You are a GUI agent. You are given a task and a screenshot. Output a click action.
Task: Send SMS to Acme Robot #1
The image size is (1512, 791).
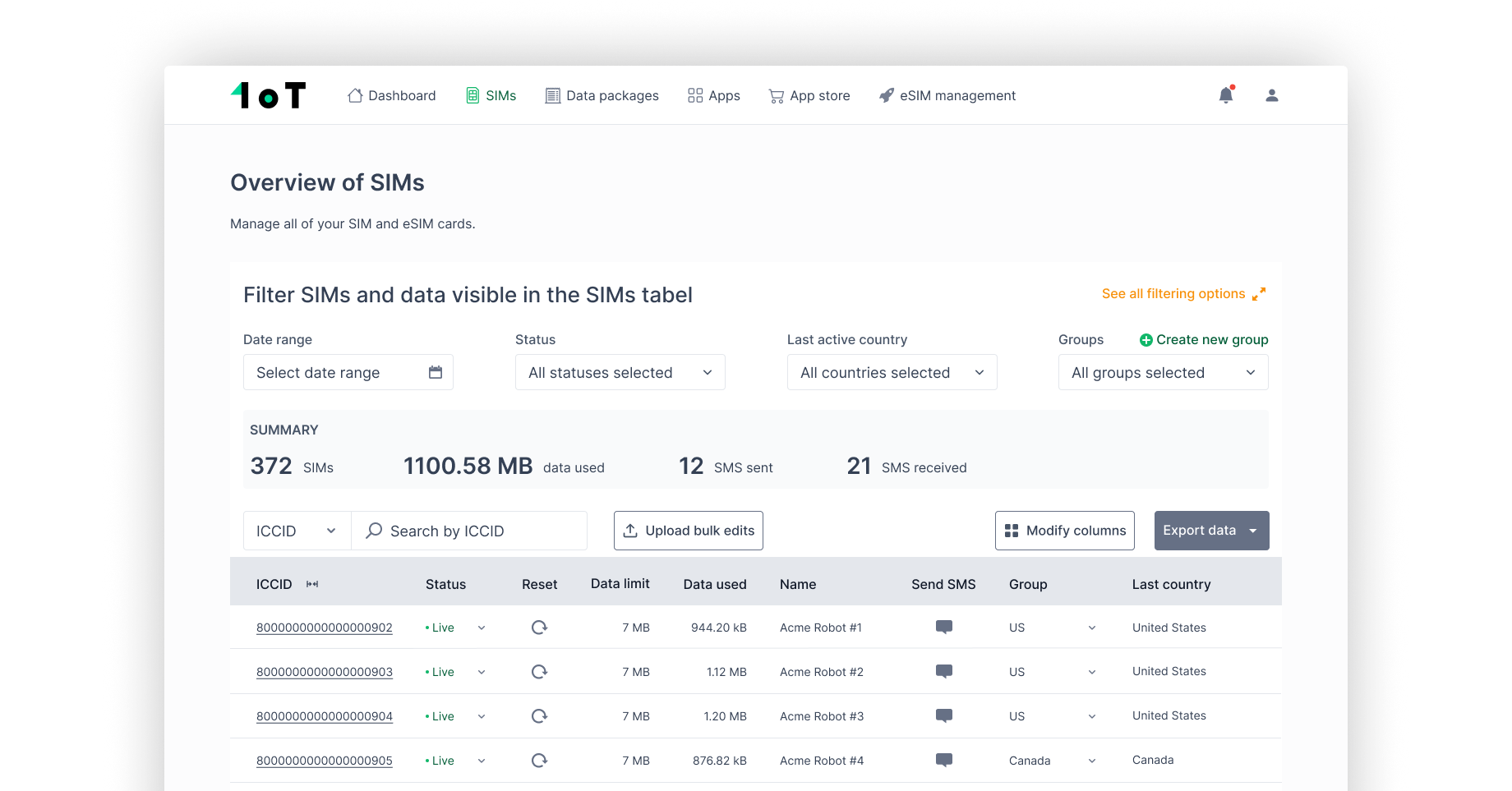(944, 628)
